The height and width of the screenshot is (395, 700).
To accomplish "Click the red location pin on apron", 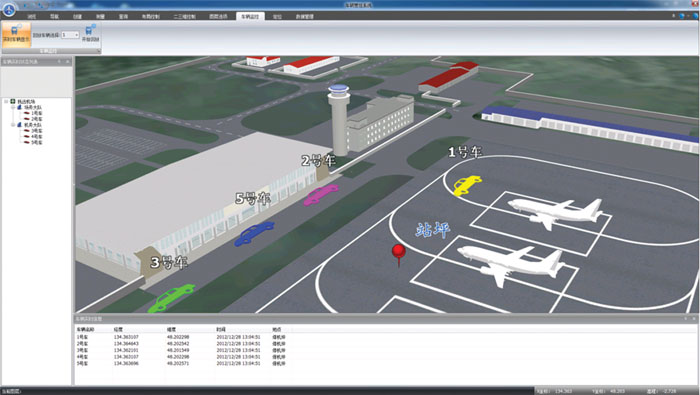I will tap(399, 255).
